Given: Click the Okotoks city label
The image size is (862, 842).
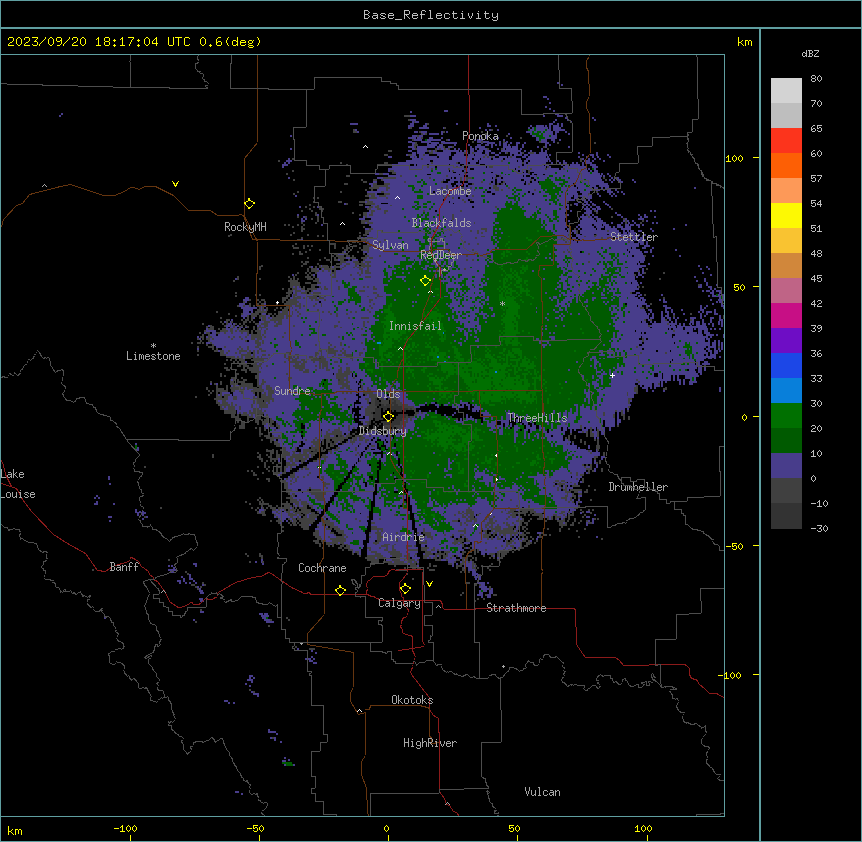Looking at the screenshot, I should [412, 700].
